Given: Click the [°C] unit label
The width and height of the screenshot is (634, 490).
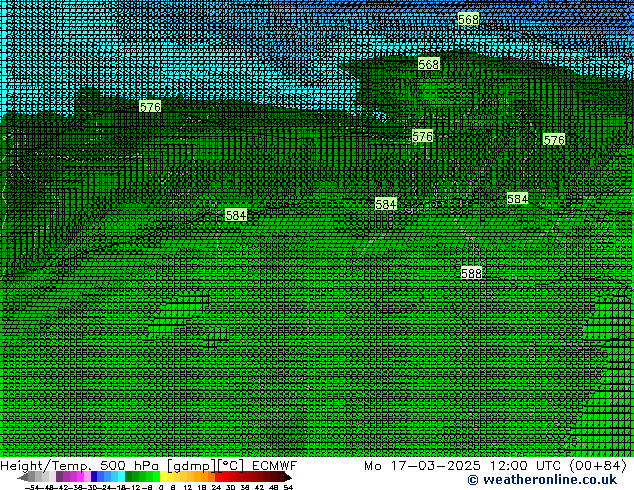Looking at the screenshot, I should coord(231,466).
